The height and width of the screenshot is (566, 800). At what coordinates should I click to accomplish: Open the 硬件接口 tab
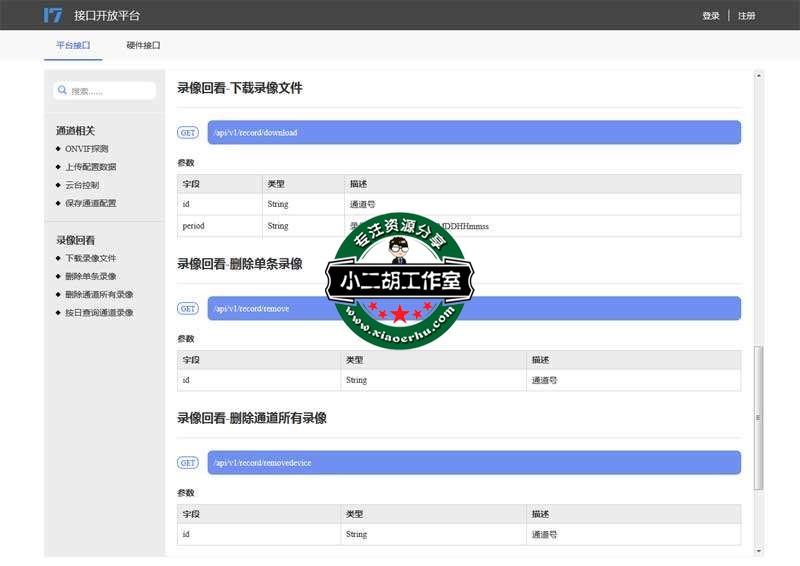[x=143, y=46]
